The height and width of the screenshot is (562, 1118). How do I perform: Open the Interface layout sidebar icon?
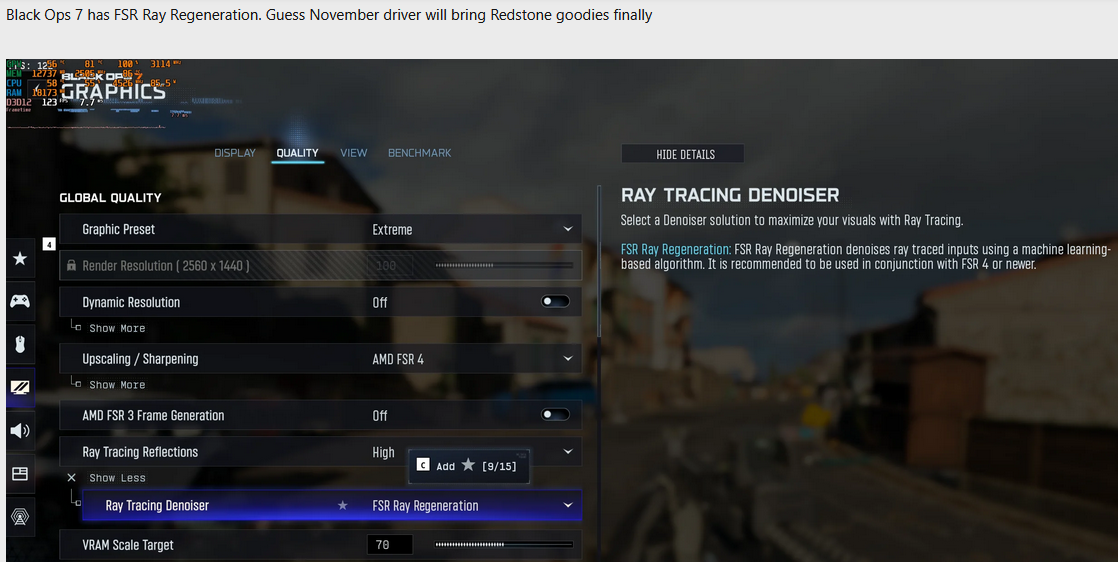tap(20, 474)
